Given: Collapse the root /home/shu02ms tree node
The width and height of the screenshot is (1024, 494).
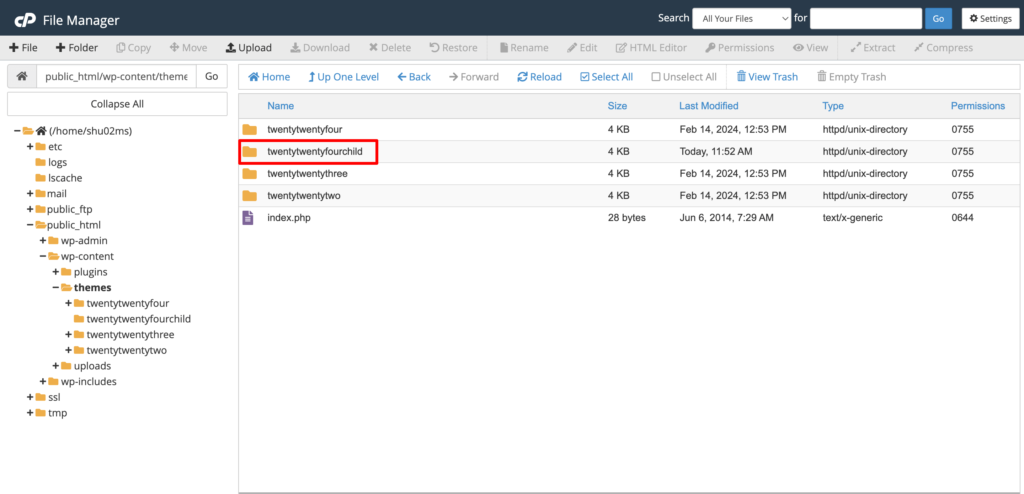Looking at the screenshot, I should point(16,131).
